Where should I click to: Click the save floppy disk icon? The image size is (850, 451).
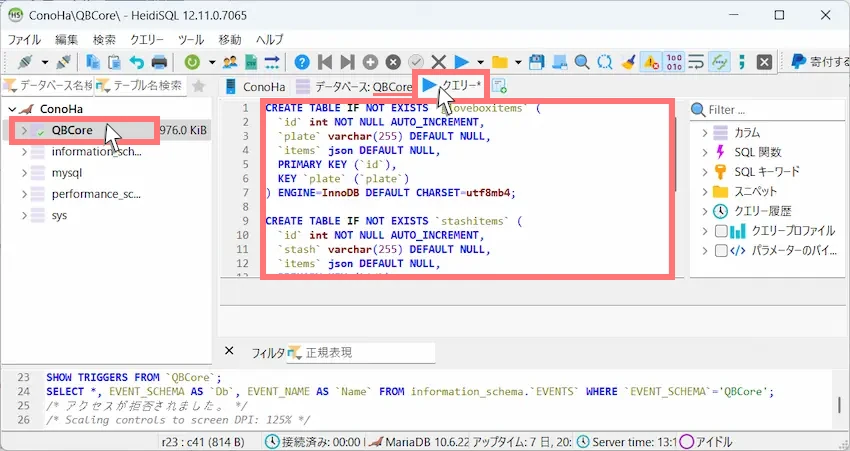pyautogui.click(x=536, y=62)
